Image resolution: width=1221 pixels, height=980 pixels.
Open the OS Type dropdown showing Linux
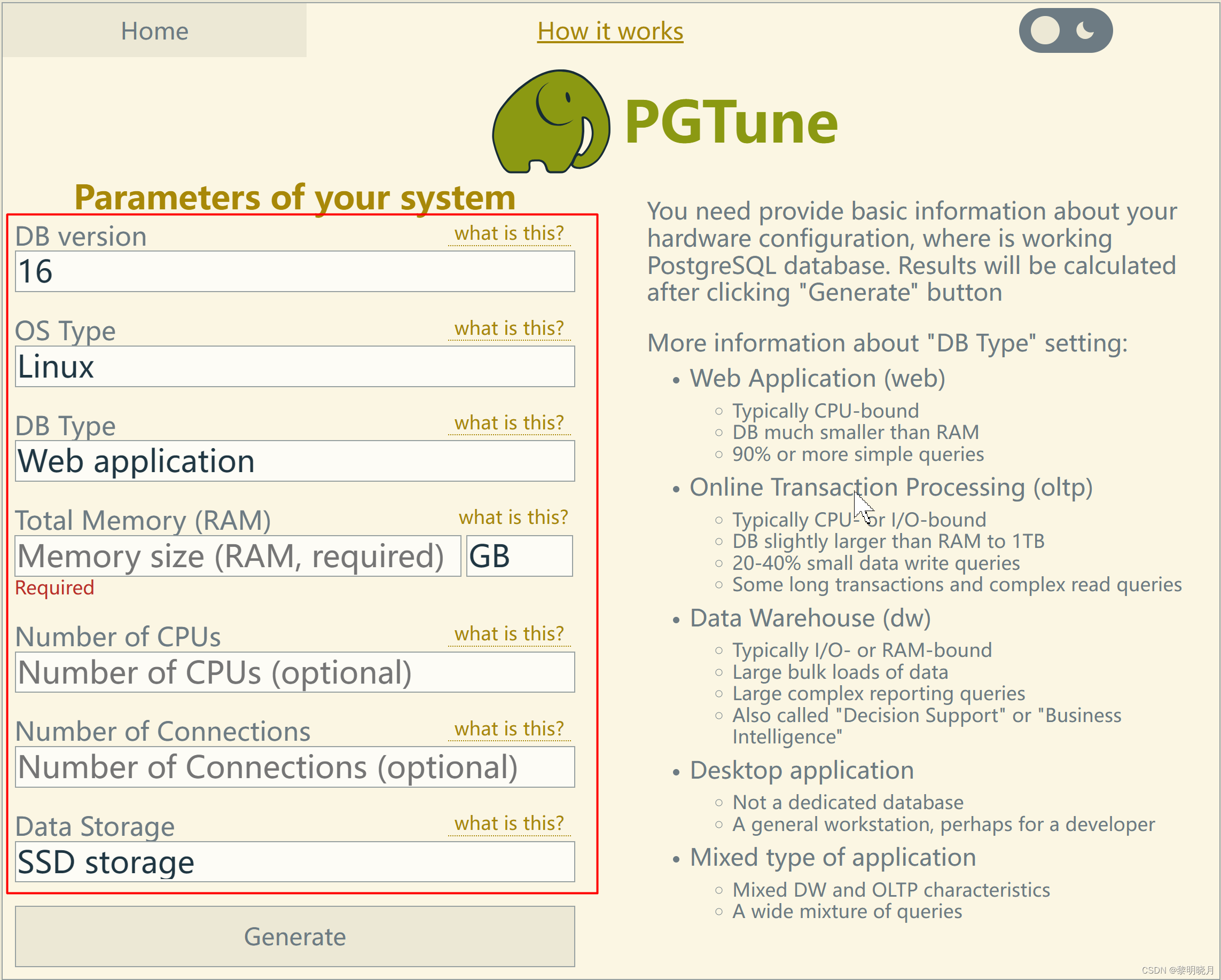[x=294, y=366]
